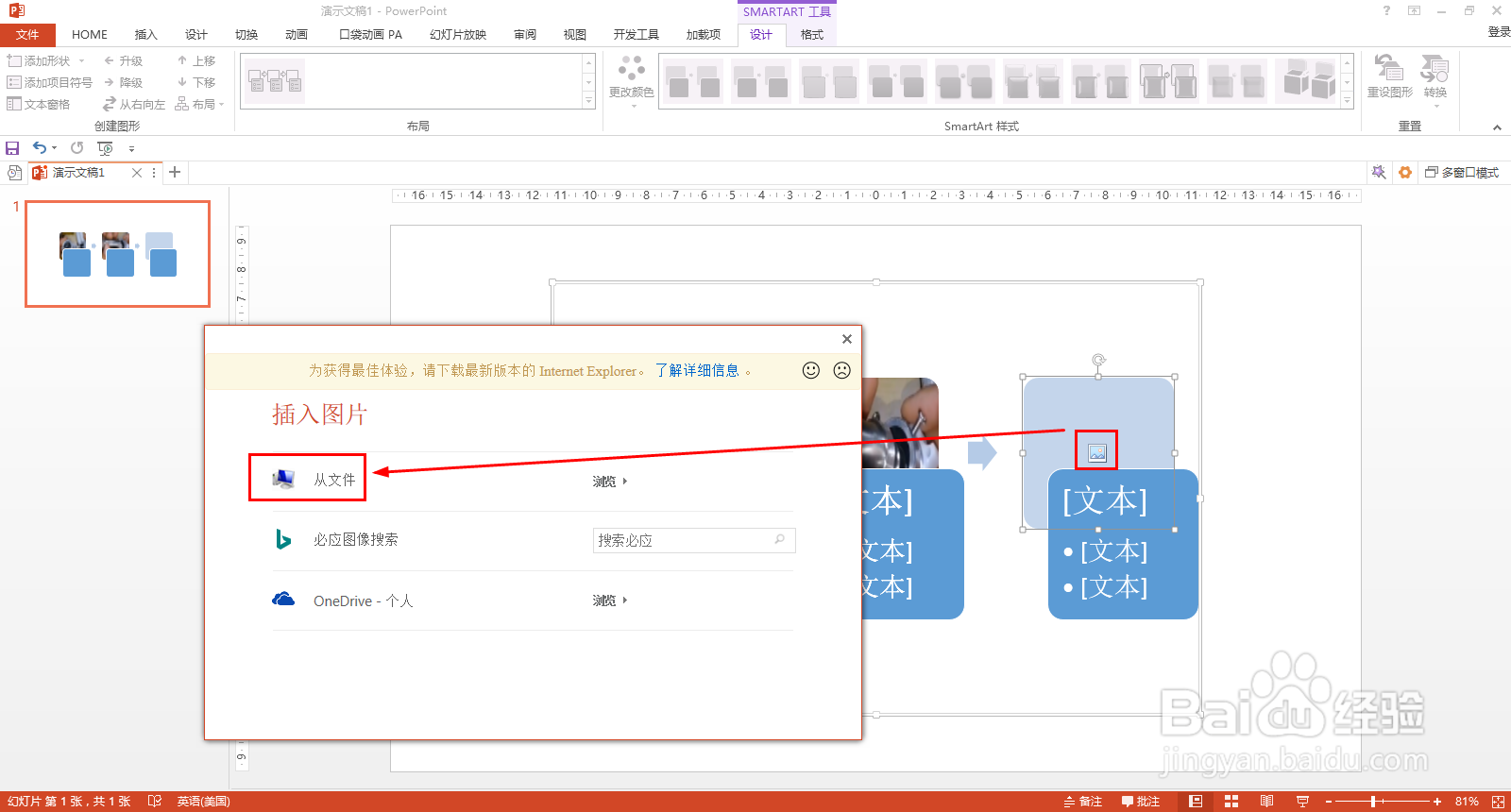Click the zoom in plus button
Viewport: 1511px width, 812px height.
coord(1437,802)
